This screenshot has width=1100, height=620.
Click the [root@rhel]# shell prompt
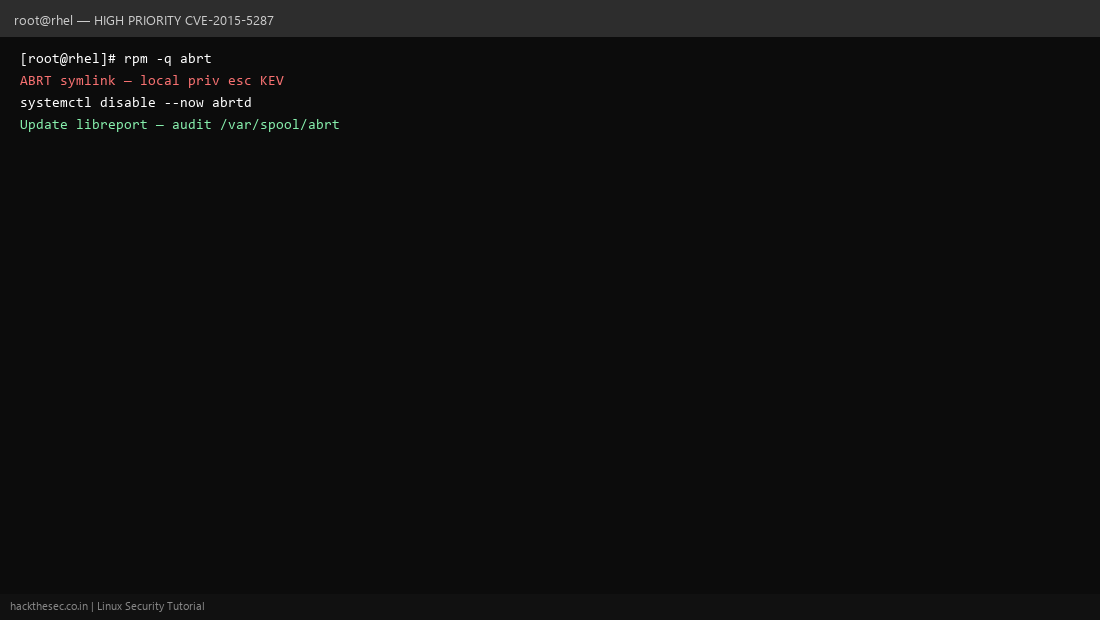click(68, 58)
